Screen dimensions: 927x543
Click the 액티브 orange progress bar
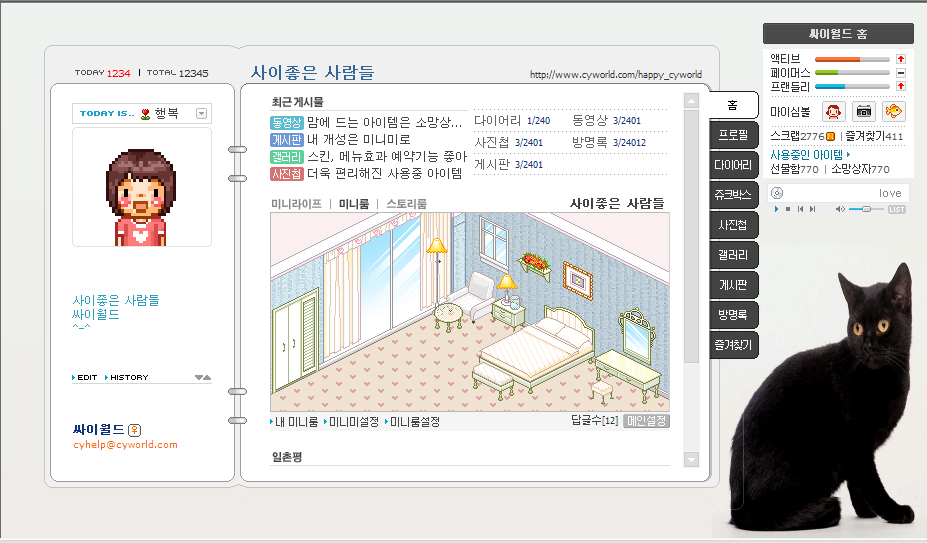click(x=852, y=59)
